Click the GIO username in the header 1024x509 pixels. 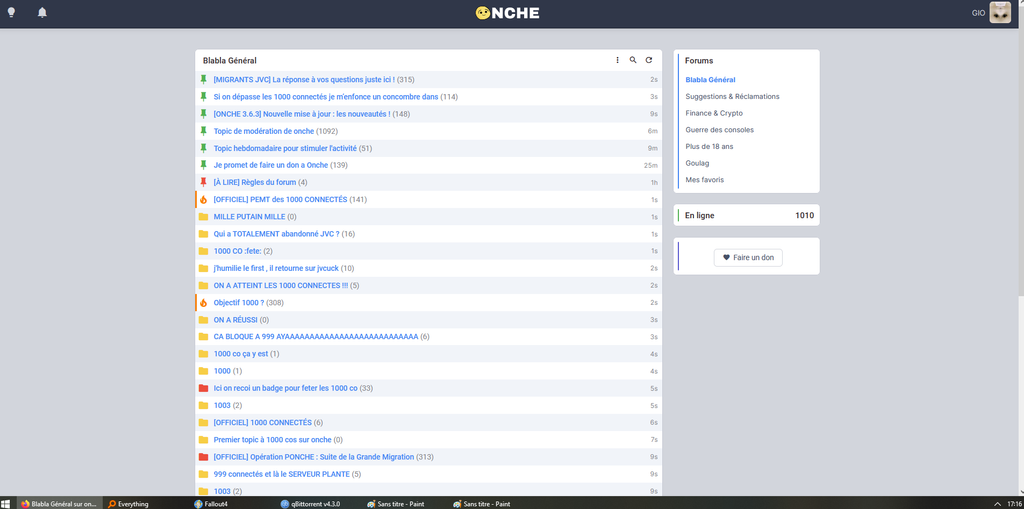pyautogui.click(x=978, y=12)
